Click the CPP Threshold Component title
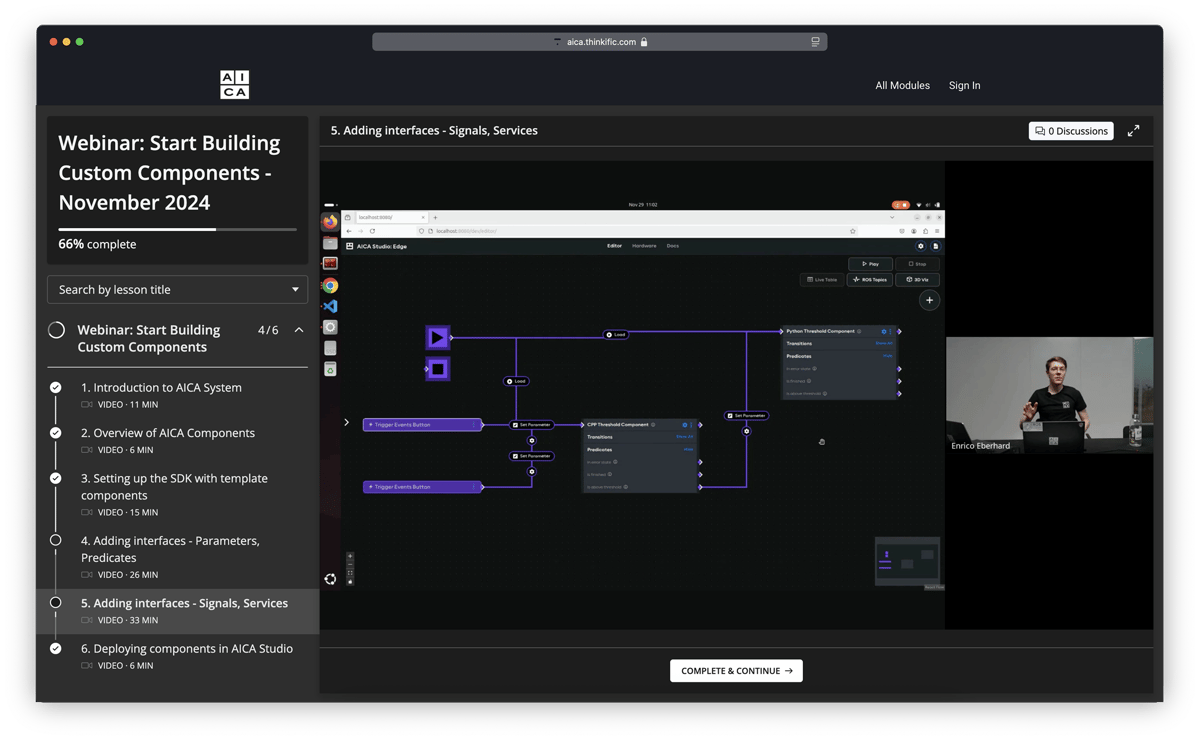The width and height of the screenshot is (1200, 740). pos(618,425)
